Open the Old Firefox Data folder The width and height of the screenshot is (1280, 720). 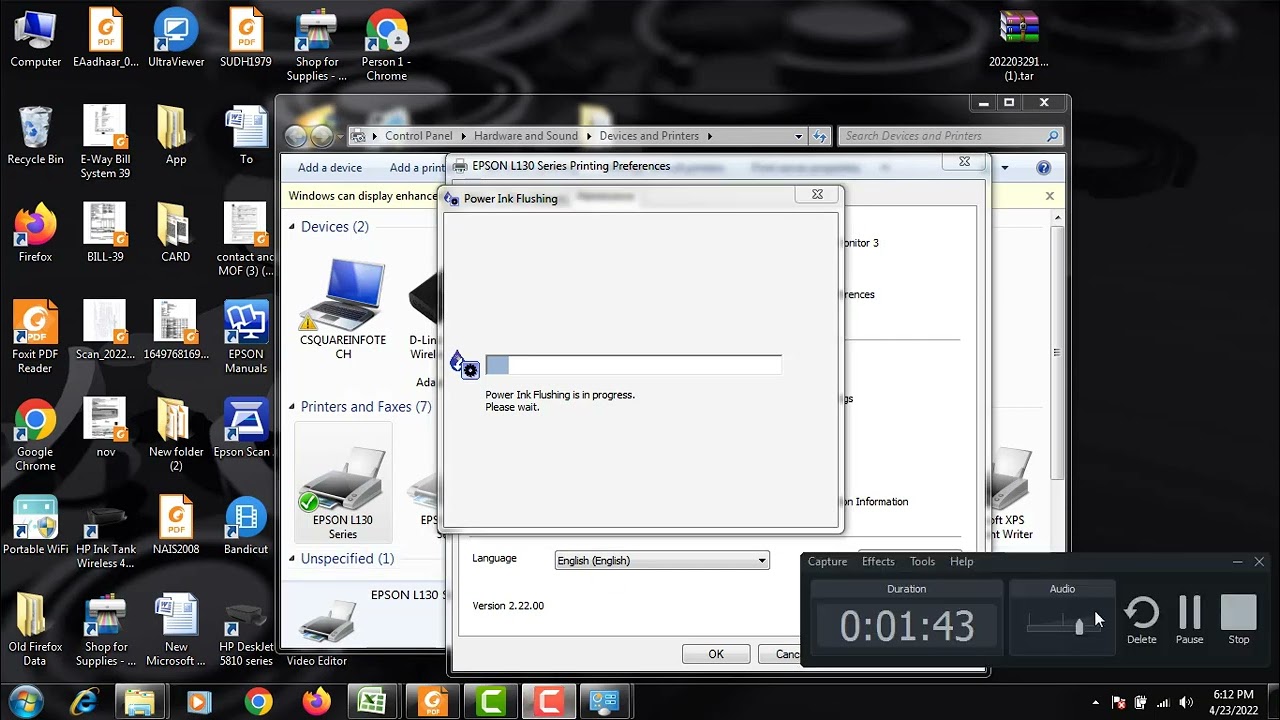(x=35, y=630)
